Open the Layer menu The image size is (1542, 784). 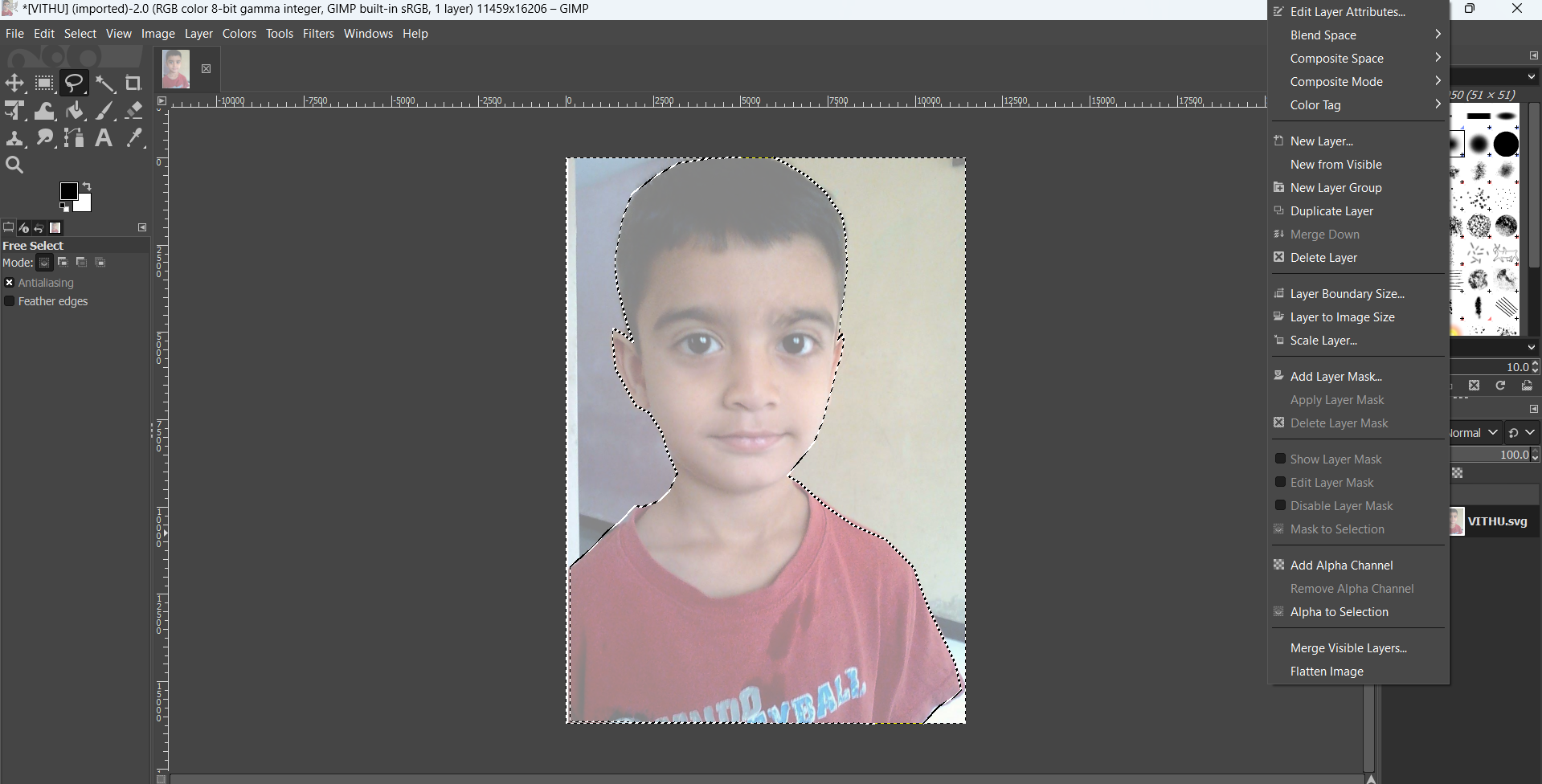click(x=198, y=34)
